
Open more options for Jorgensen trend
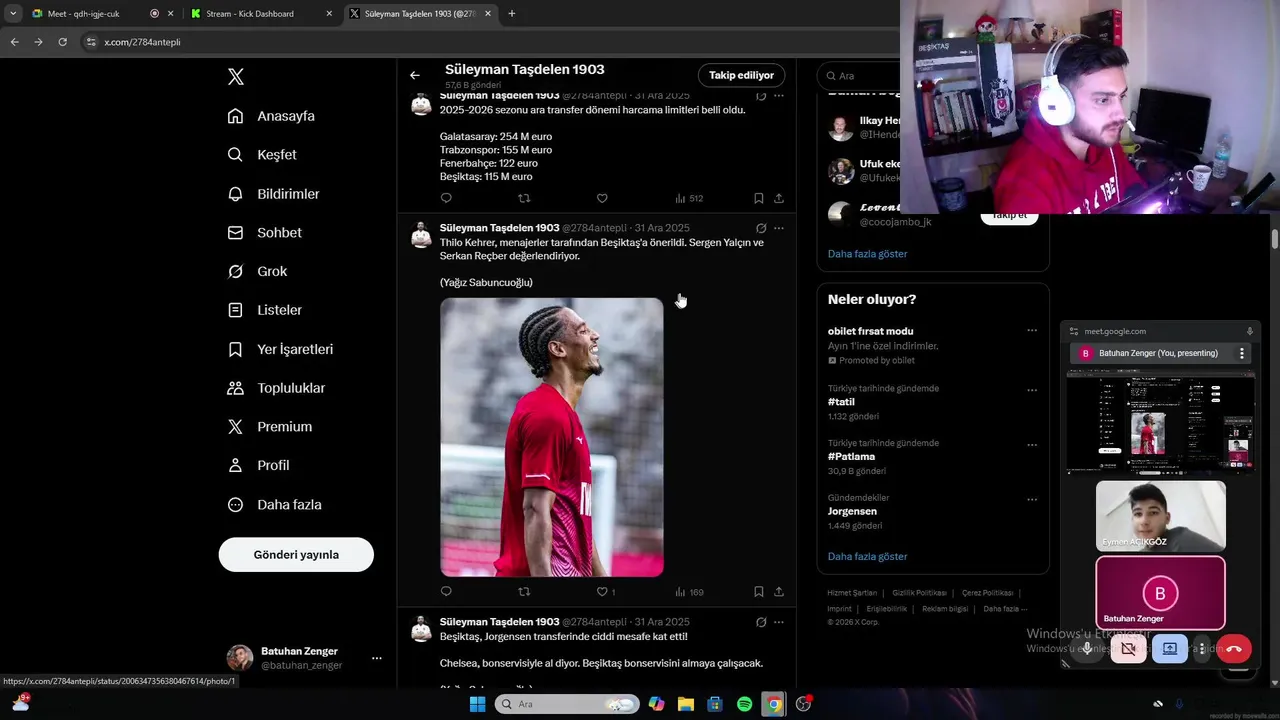tap(1032, 499)
